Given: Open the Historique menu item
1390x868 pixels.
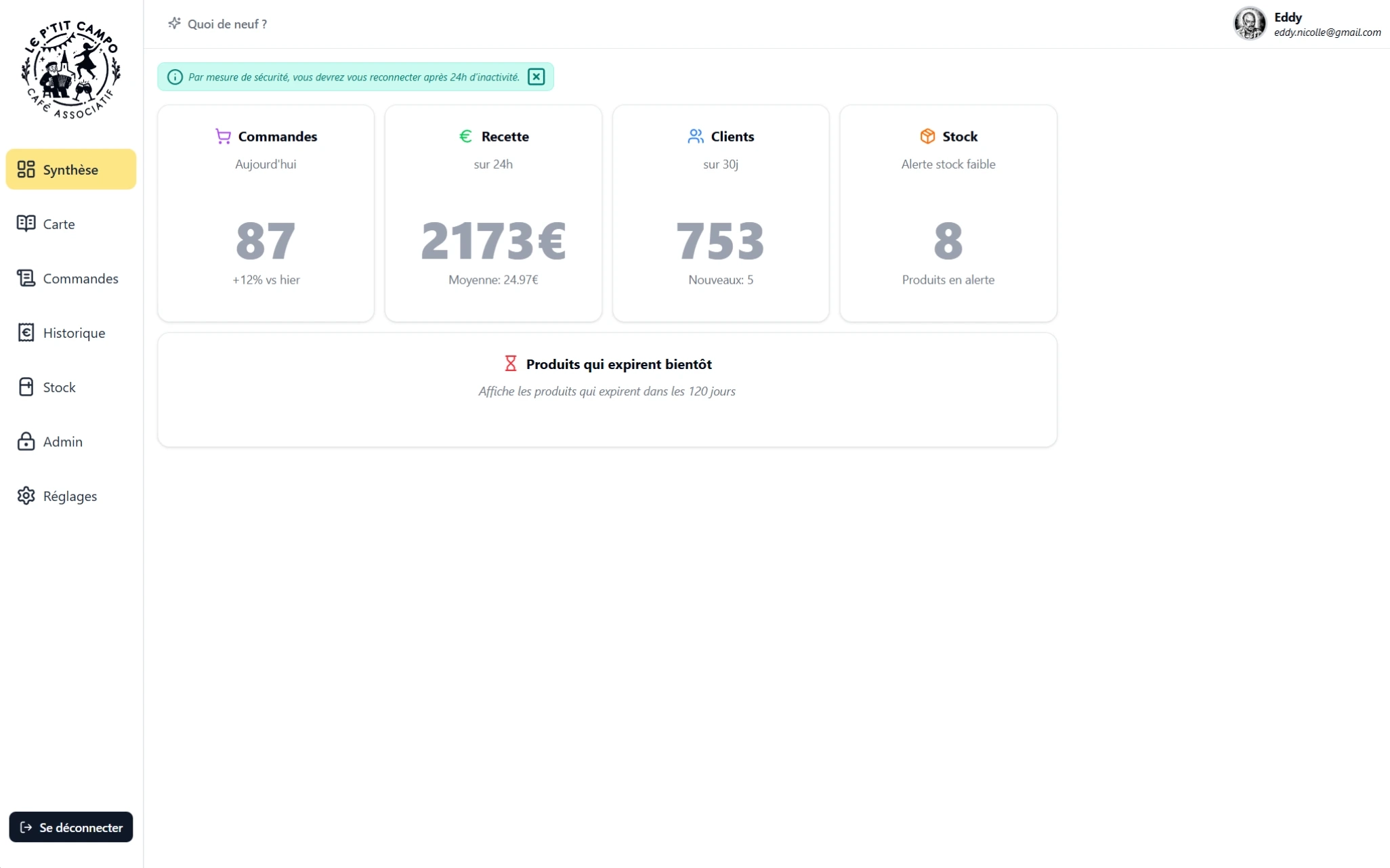Looking at the screenshot, I should point(74,332).
